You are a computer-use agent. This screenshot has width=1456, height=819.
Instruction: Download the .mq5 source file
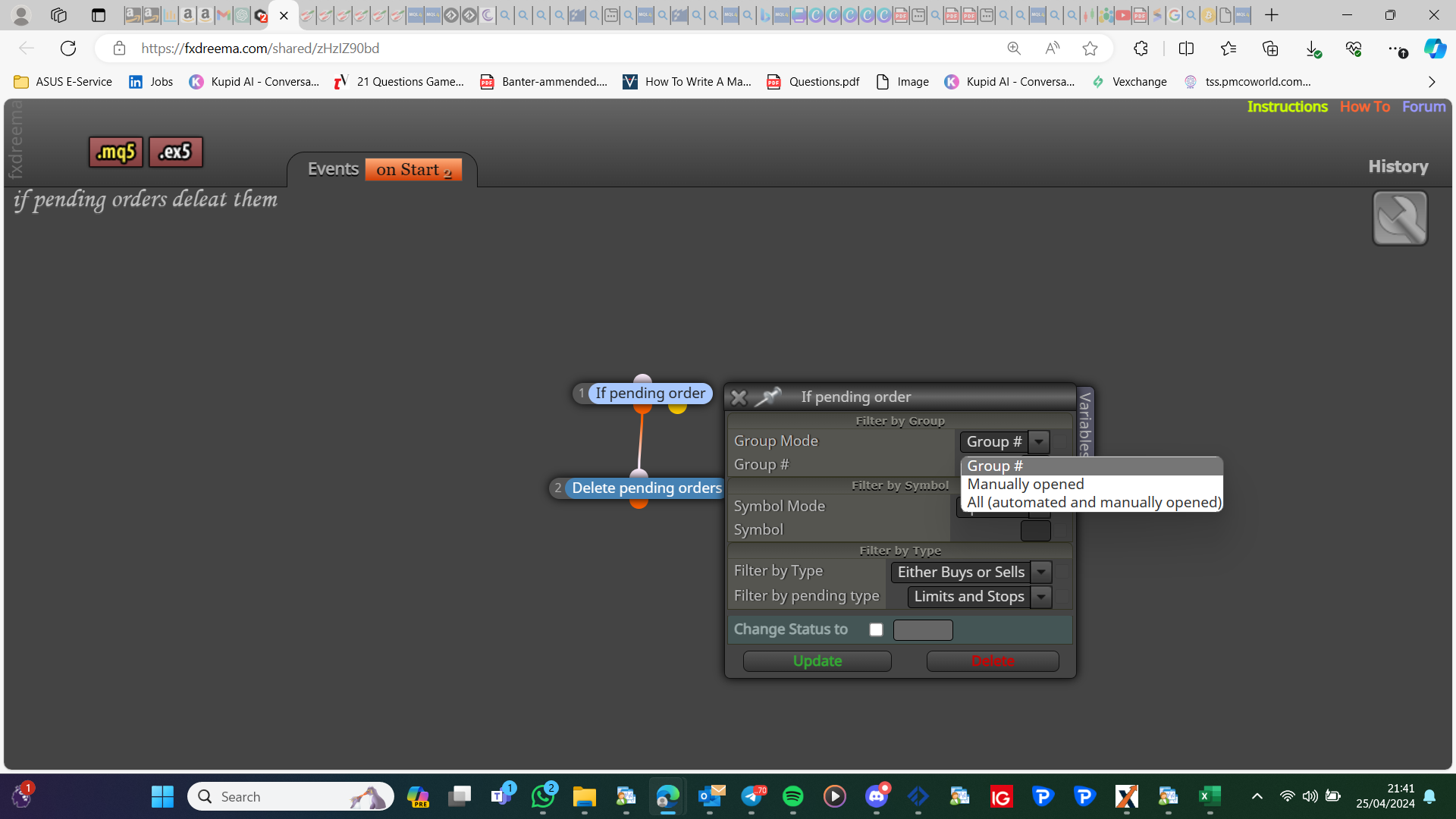(116, 152)
